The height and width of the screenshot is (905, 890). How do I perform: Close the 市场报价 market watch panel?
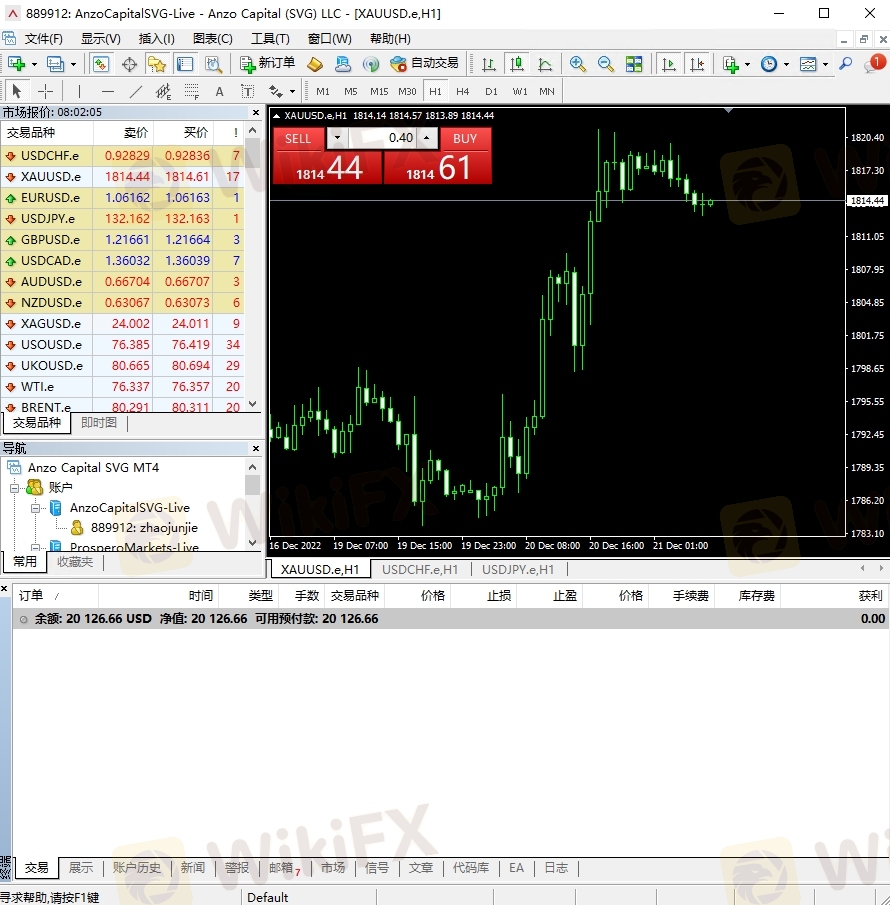256,112
